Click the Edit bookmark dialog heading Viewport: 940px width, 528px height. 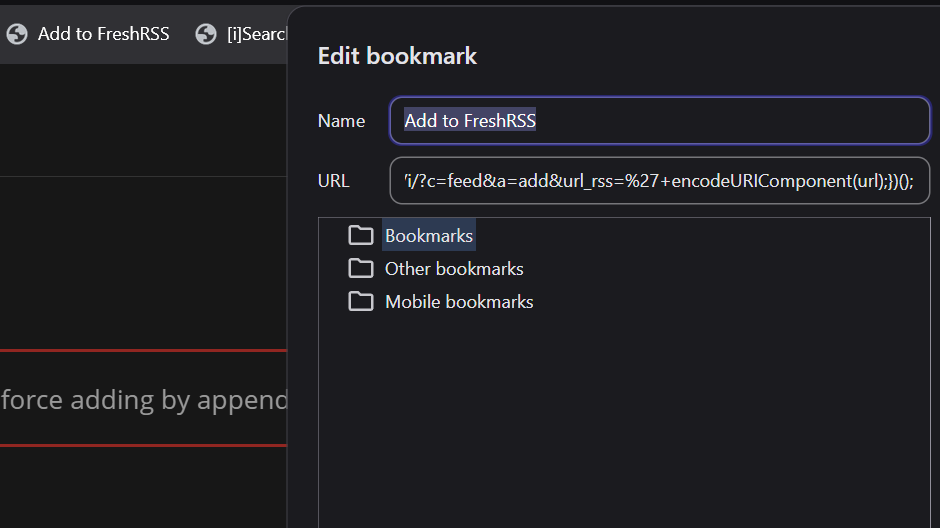pyautogui.click(x=397, y=56)
